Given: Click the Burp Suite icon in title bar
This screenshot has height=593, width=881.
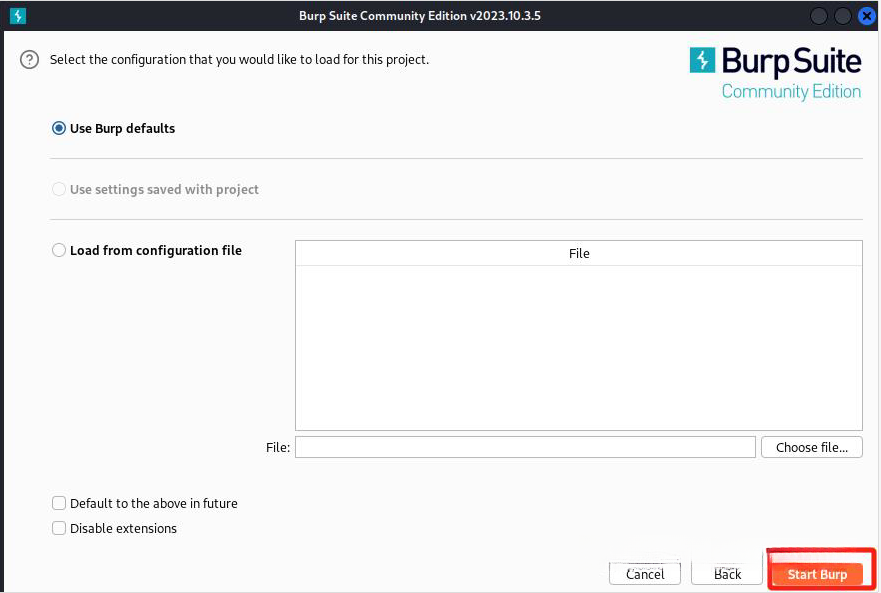Looking at the screenshot, I should tap(18, 16).
